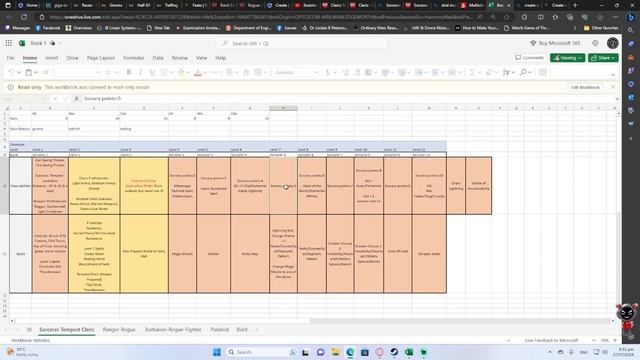The image size is (640, 360).
Task: Select the Barbarian Rogue Fighter sheet tab
Action: [x=173, y=329]
